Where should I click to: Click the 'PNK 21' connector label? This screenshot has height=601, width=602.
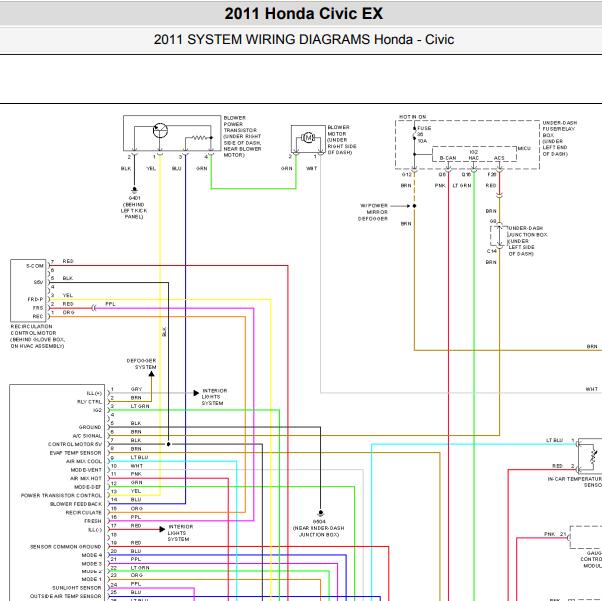pyautogui.click(x=555, y=534)
